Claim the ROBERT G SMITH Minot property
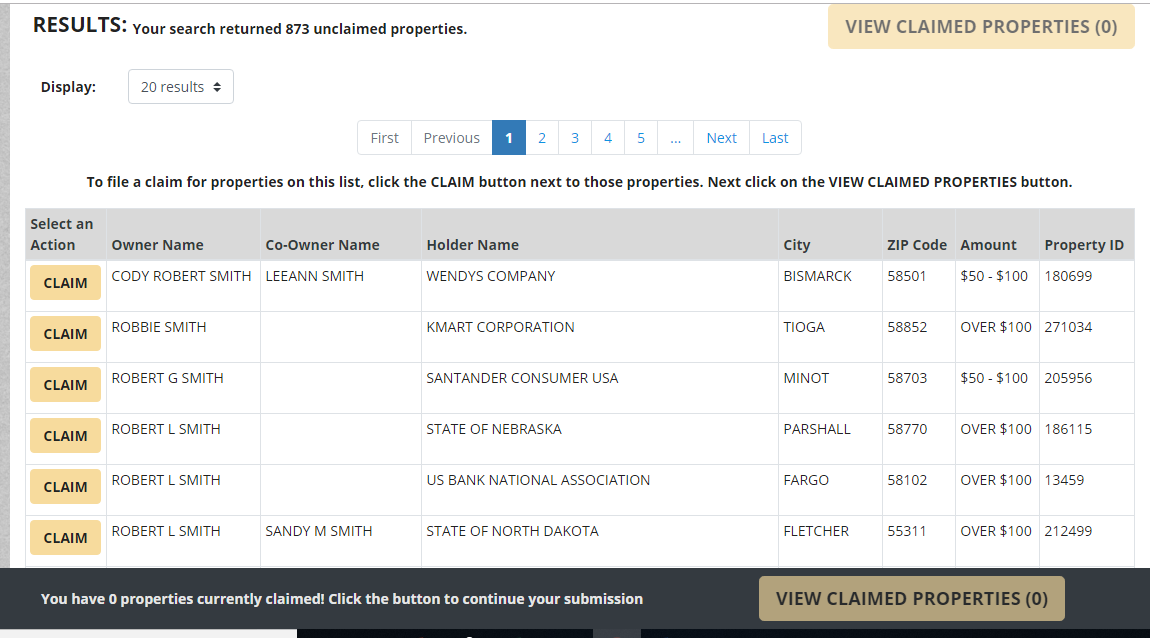Screen dimensions: 1150x638 64,384
